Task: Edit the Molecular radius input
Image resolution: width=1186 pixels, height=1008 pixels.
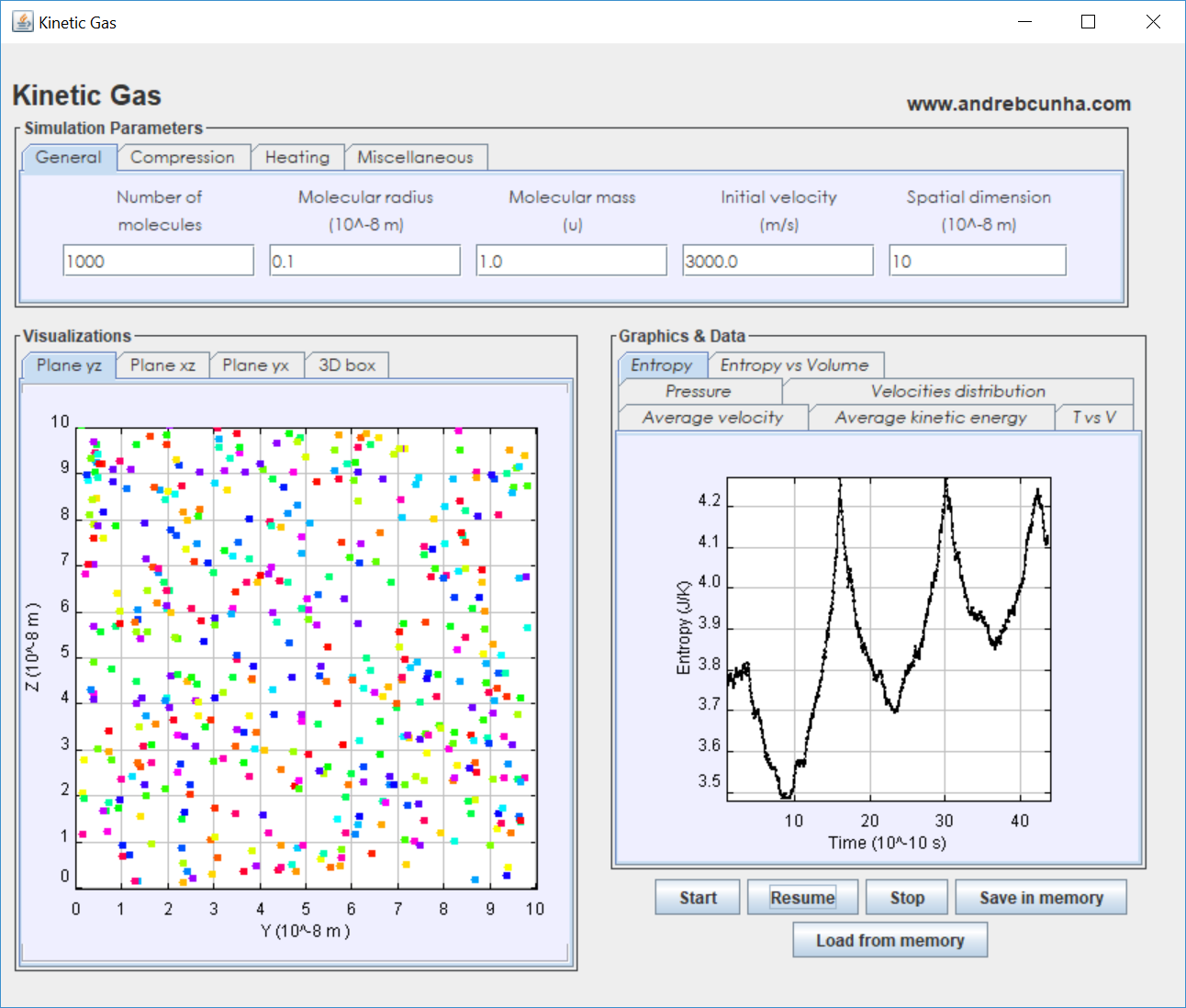Action: [x=364, y=261]
